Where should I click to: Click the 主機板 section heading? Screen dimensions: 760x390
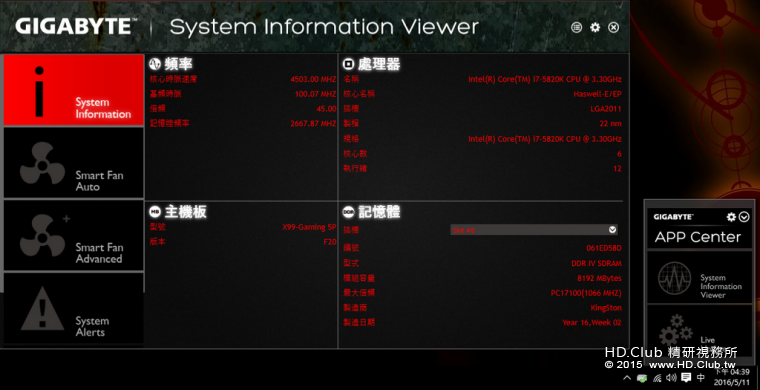click(186, 212)
